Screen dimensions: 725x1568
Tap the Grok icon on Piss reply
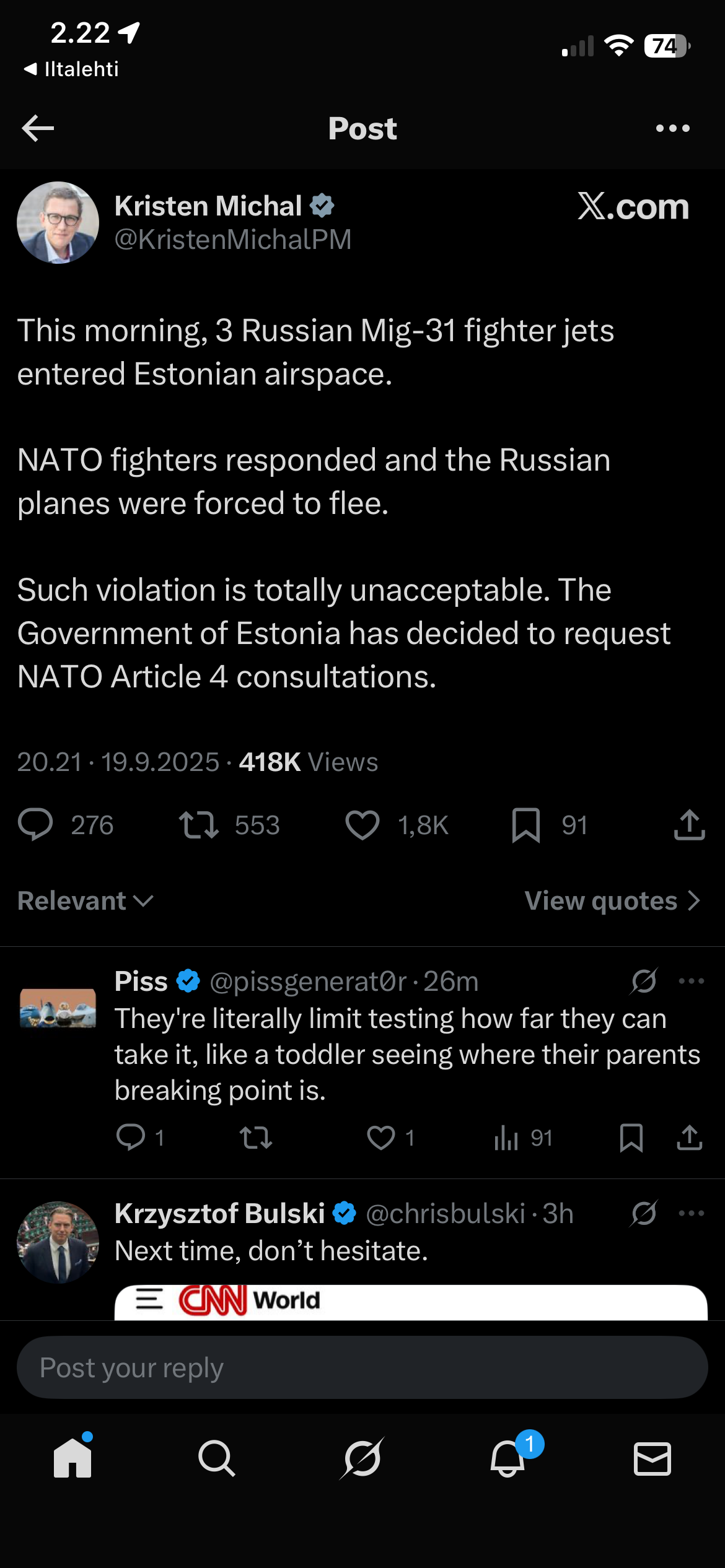coord(644,981)
